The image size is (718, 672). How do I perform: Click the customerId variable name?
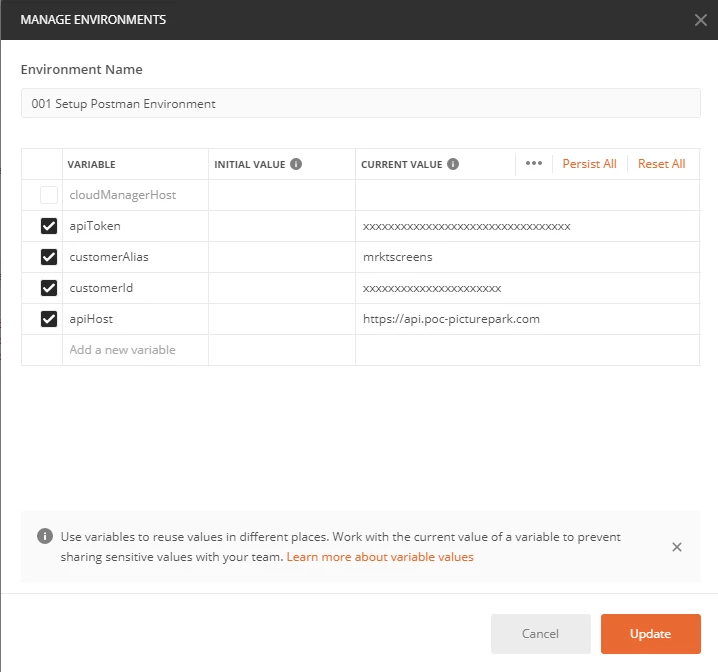(x=101, y=288)
